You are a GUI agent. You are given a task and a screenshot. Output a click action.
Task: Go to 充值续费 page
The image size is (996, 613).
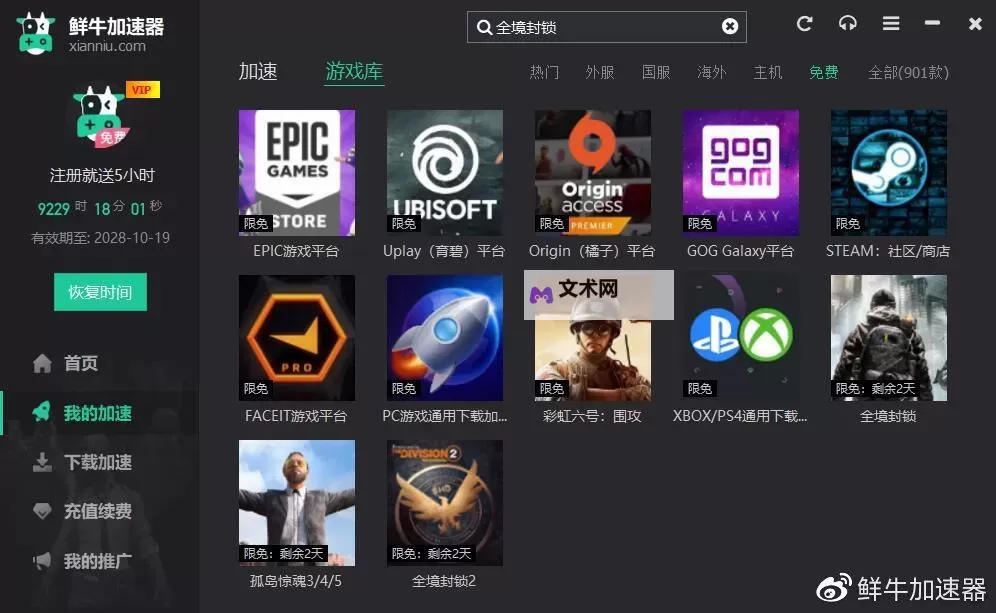pos(100,511)
